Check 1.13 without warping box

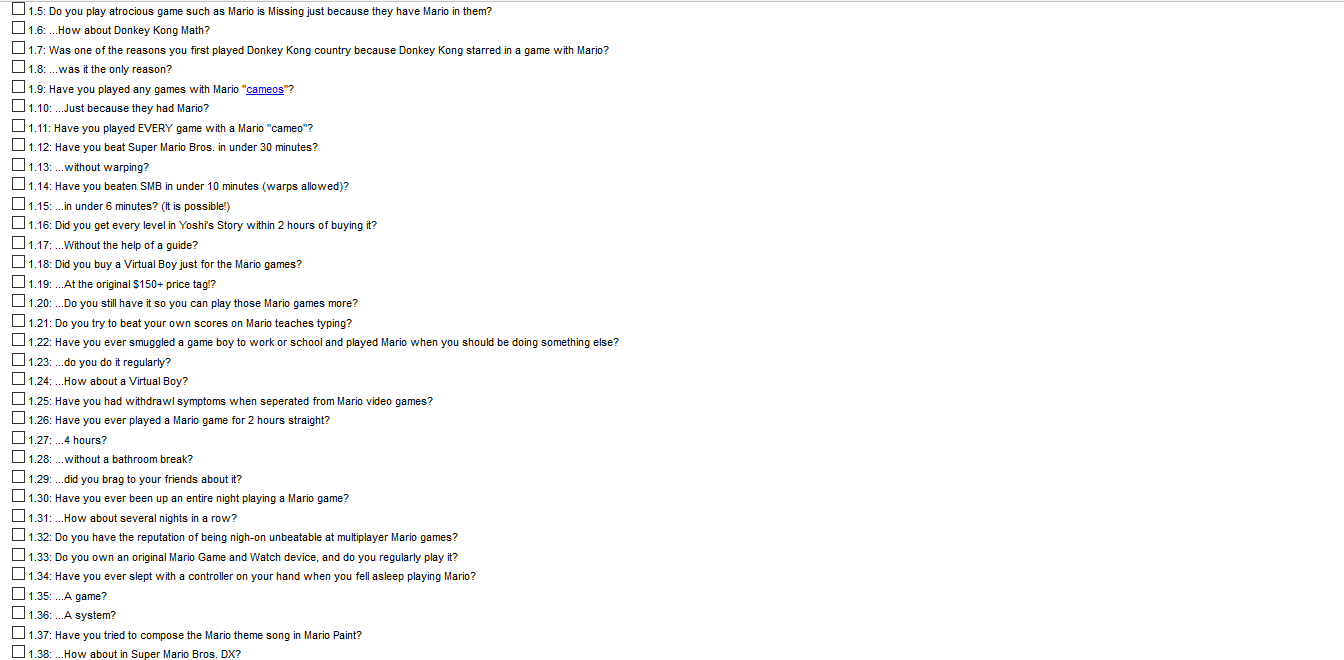[19, 166]
